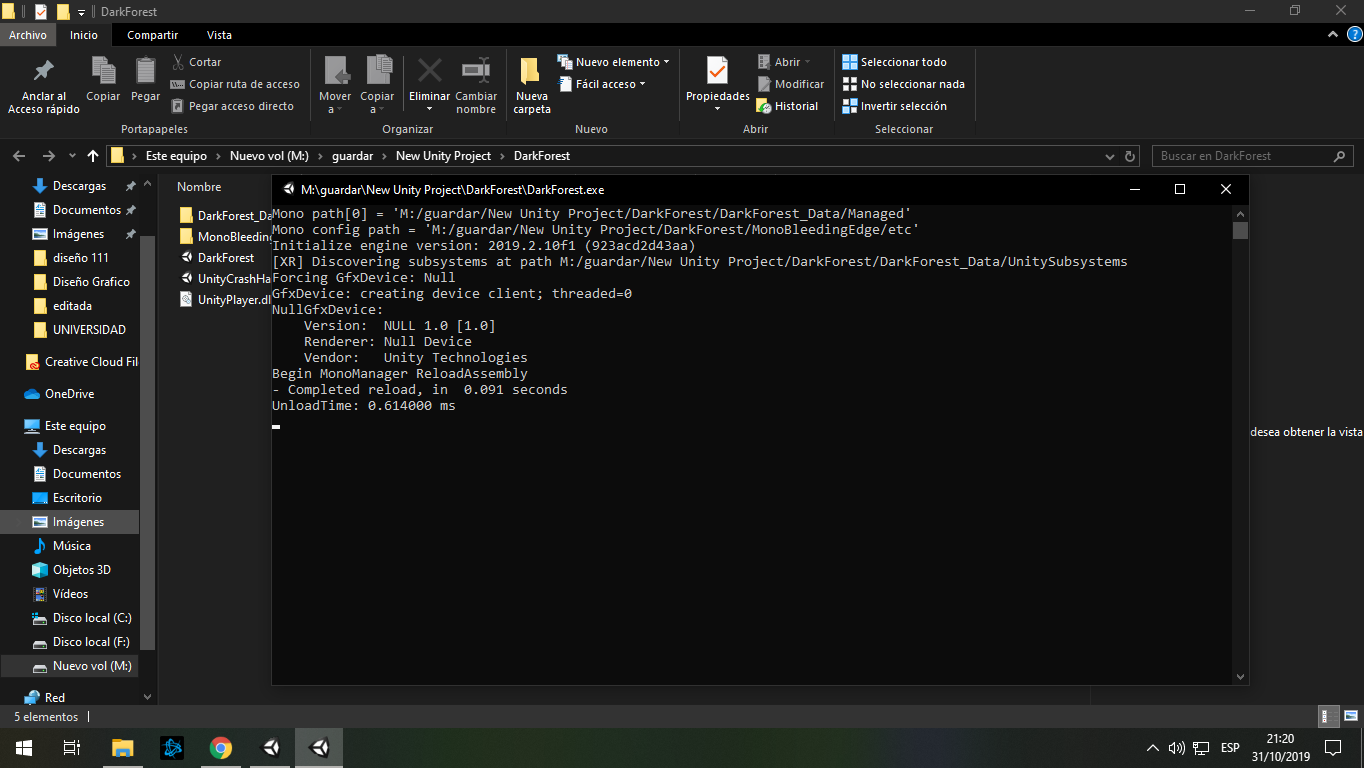Click the Modificar ribbon button
Viewport: 1364px width, 768px height.
click(790, 84)
